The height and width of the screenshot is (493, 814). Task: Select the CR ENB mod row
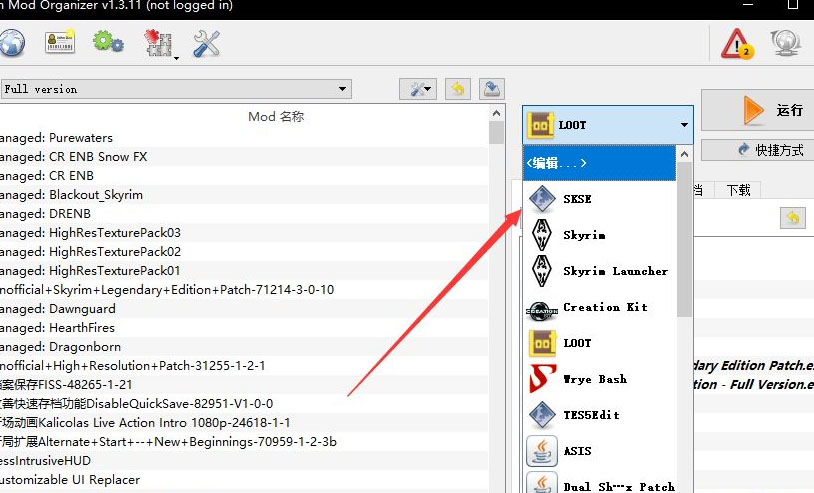(244, 176)
